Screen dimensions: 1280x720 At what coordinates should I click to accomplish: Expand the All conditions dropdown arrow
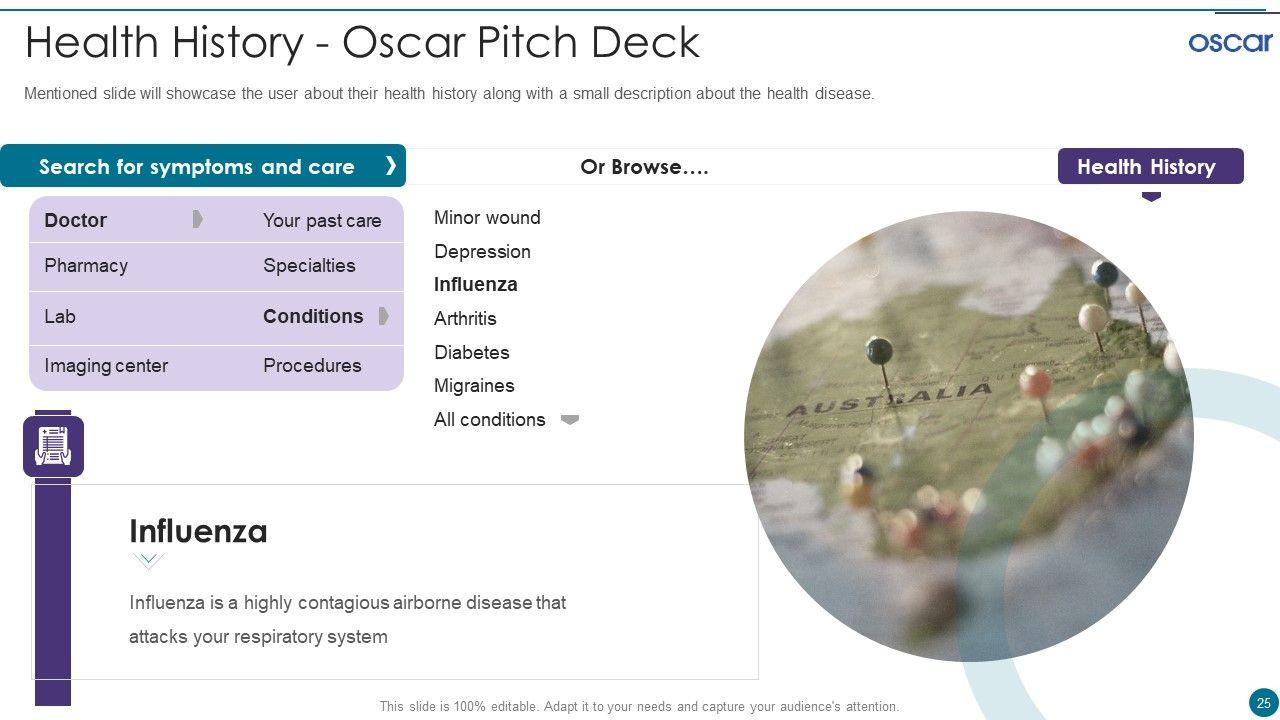(x=570, y=420)
